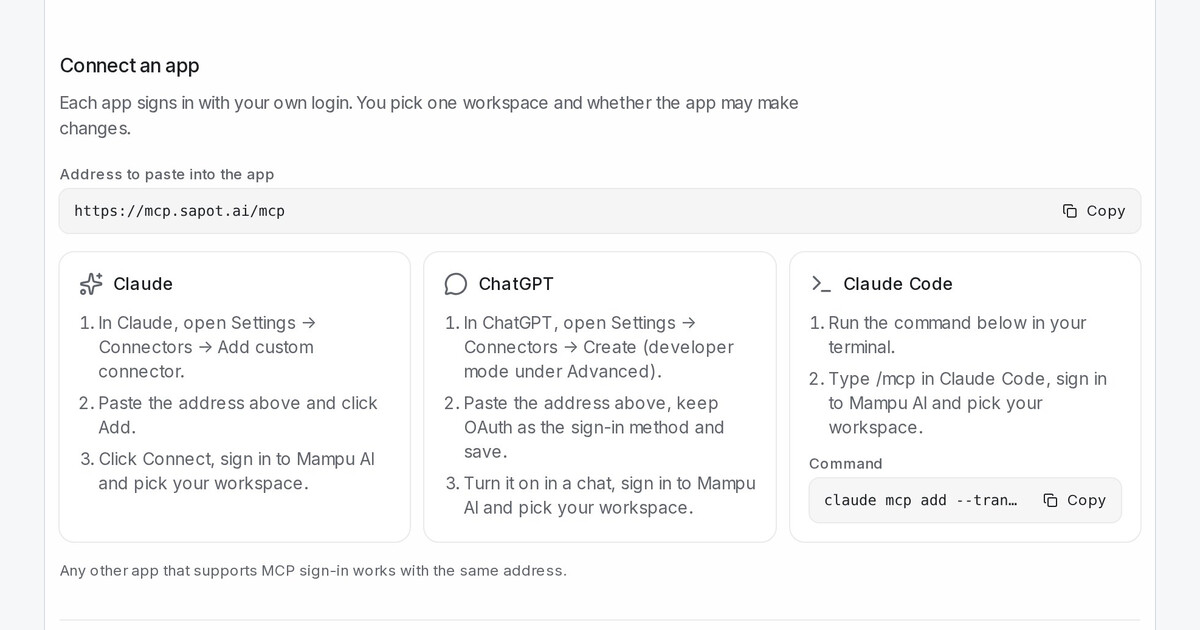This screenshot has width=1200, height=630.
Task: Click ChatGPT step 'In ChatGPT, open Settings'
Action: coord(599,347)
